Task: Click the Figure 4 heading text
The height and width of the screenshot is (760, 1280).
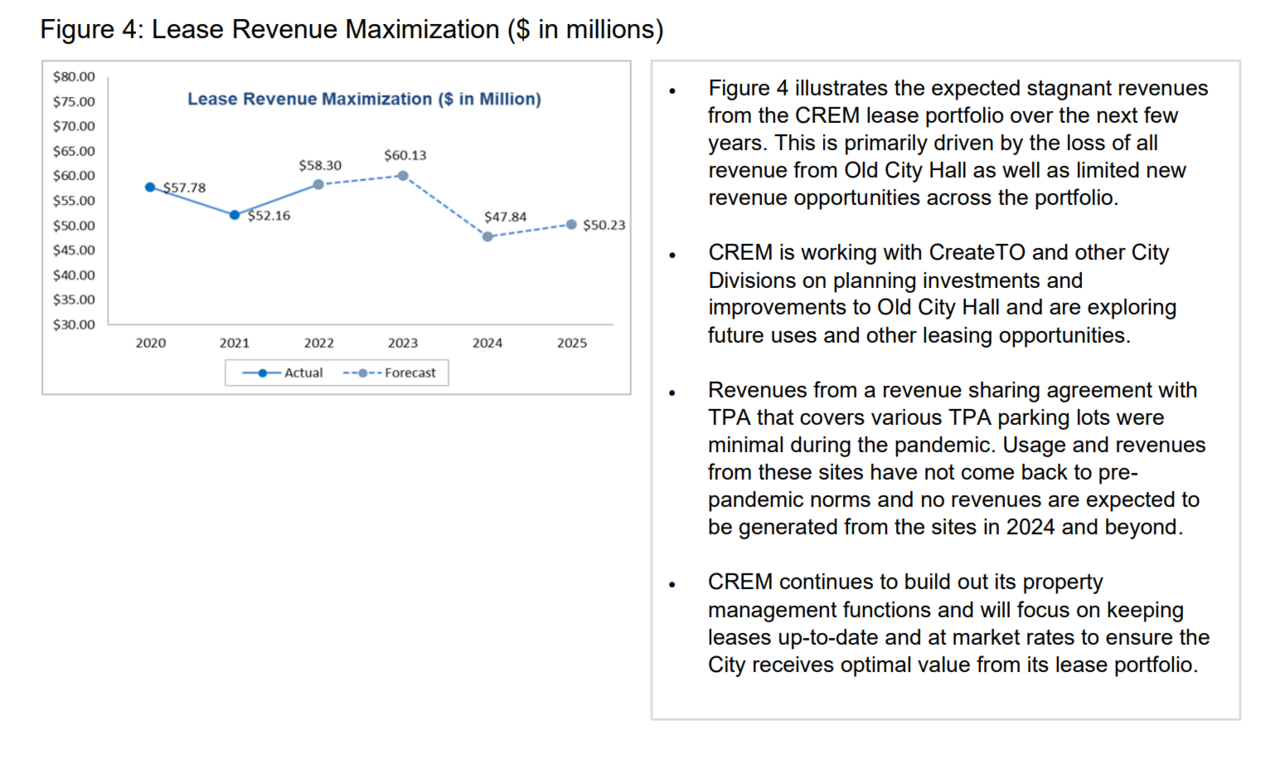Action: (351, 30)
